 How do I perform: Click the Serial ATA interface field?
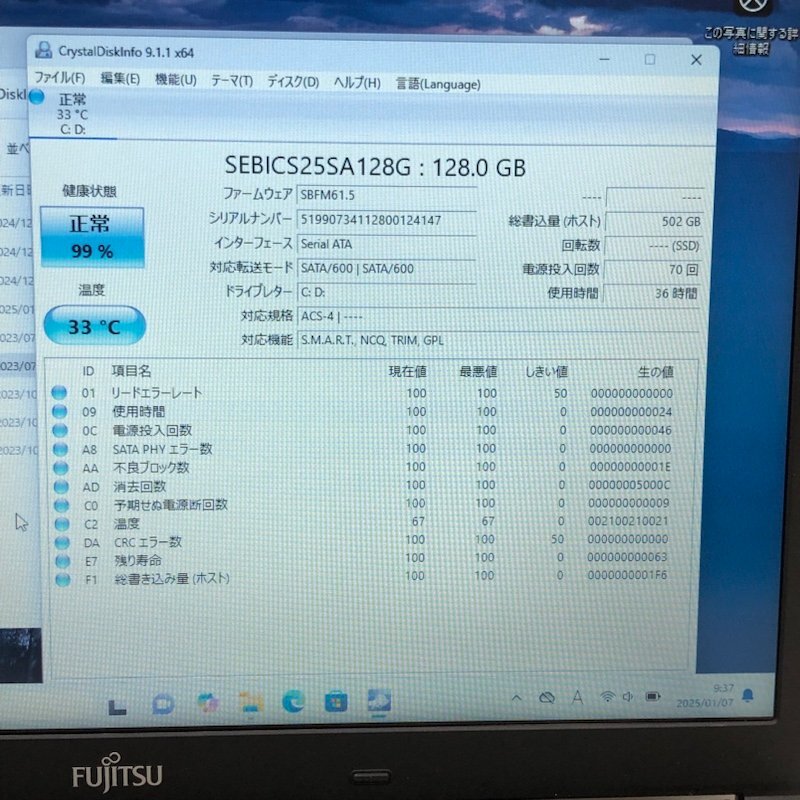386,244
